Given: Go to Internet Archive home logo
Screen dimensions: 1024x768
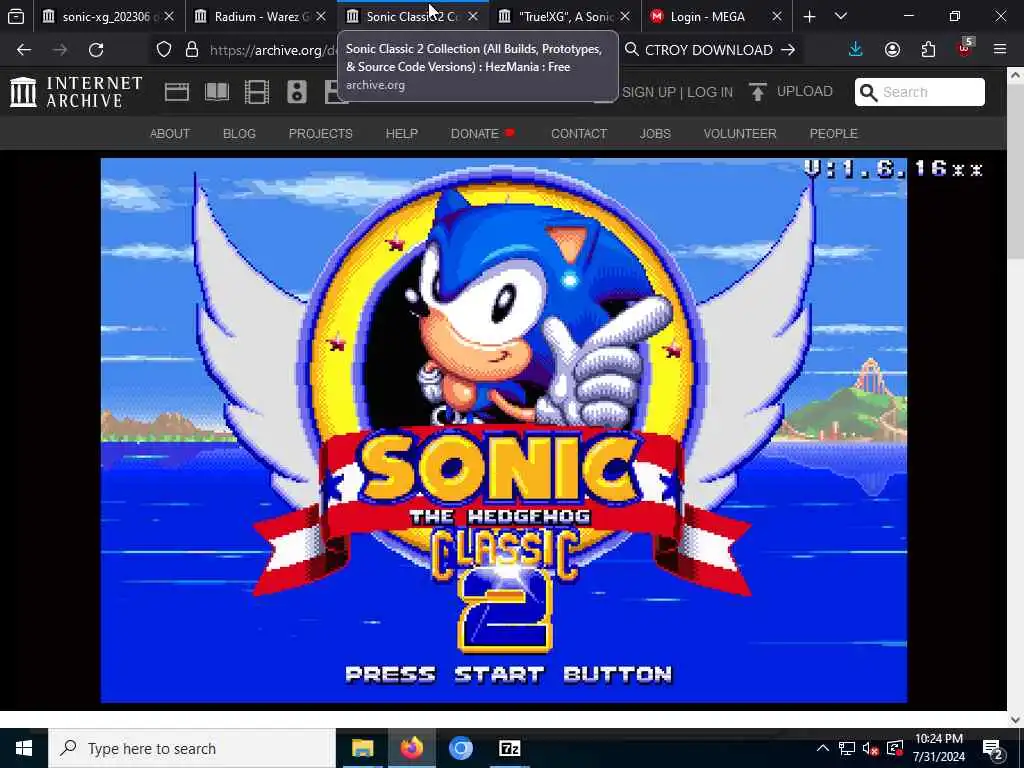Looking at the screenshot, I should [76, 92].
